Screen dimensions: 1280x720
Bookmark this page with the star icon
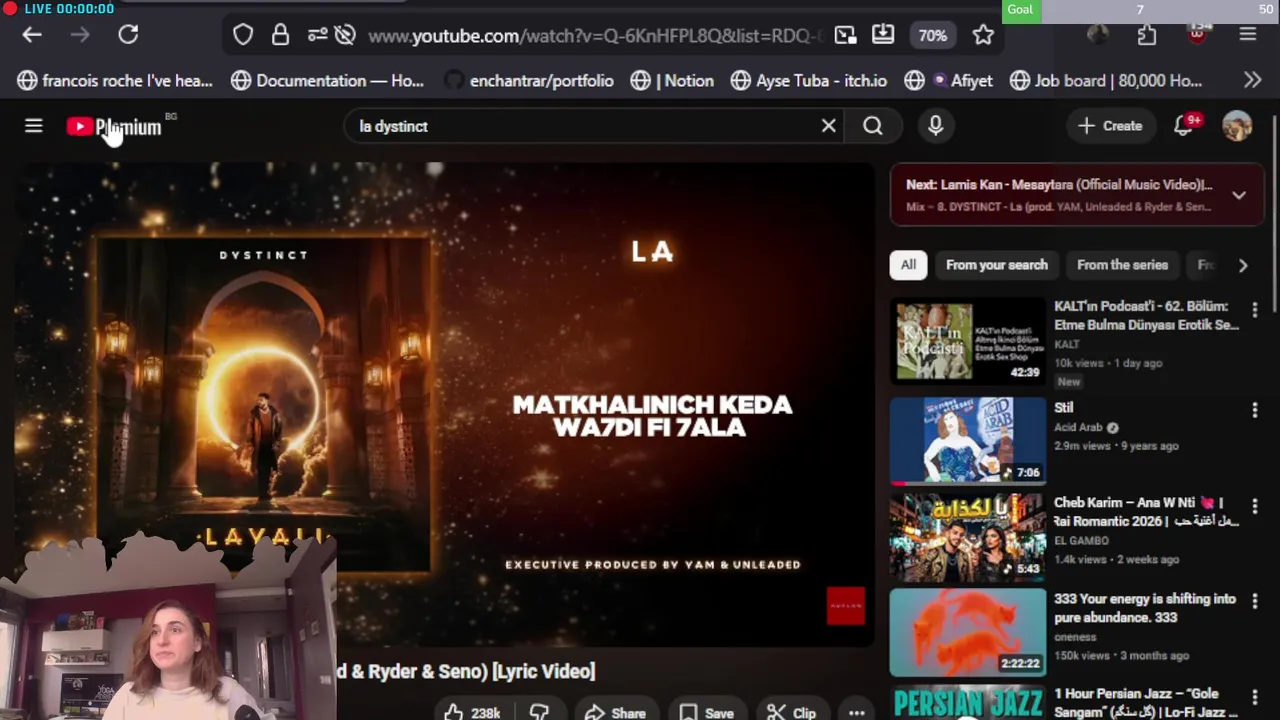(x=983, y=35)
